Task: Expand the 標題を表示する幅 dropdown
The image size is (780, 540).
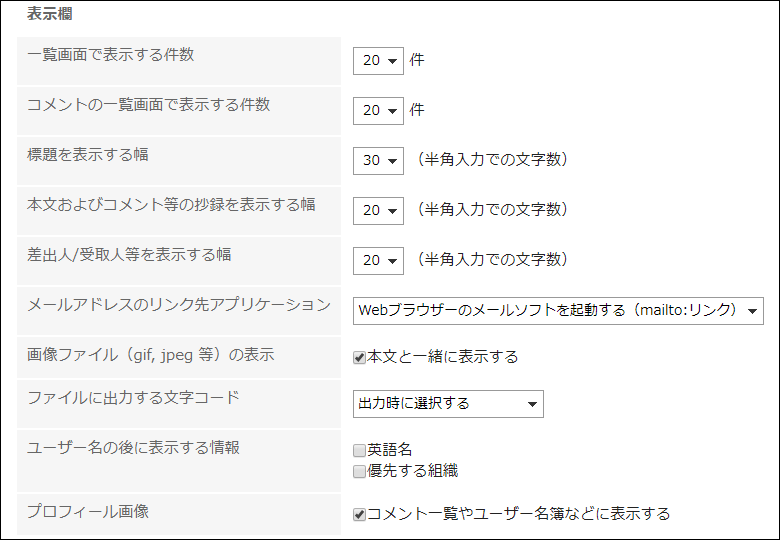Action: point(378,160)
